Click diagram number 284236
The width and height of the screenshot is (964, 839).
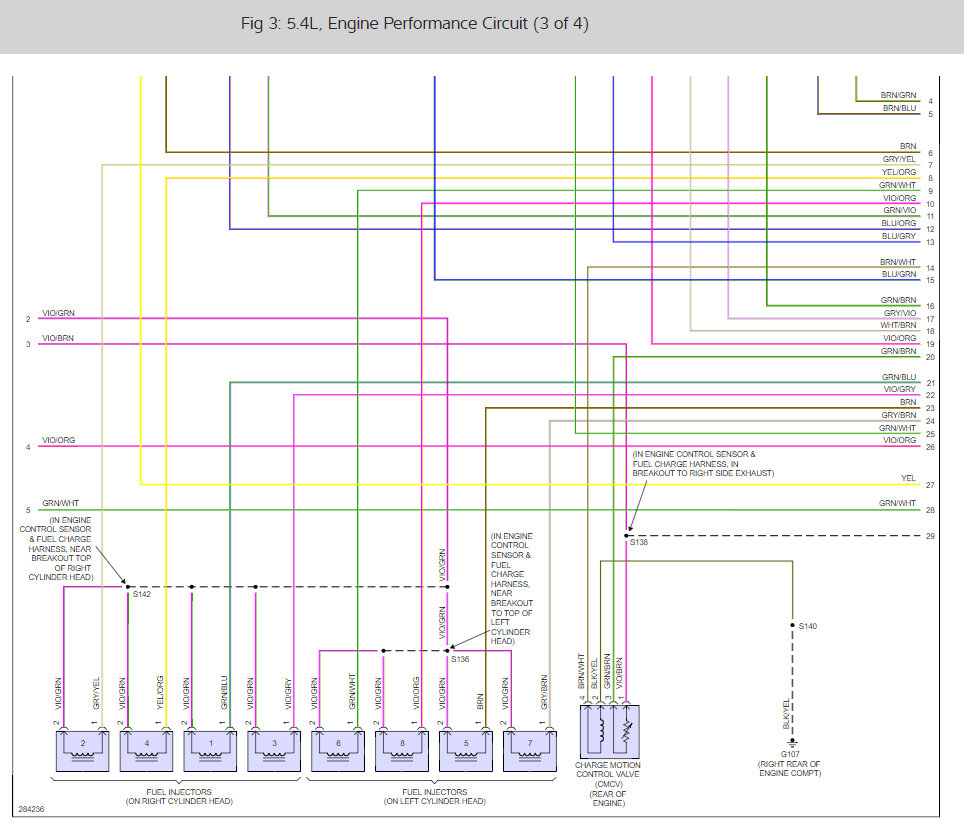tap(31, 809)
